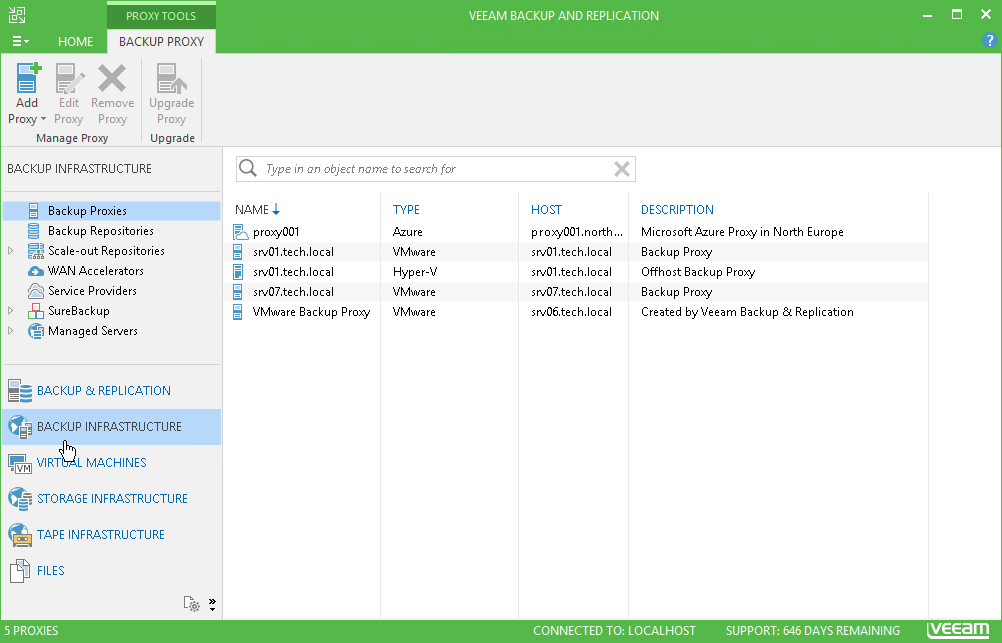1002x643 pixels.
Task: Select Managed Servers tree node
Action: [x=93, y=331]
